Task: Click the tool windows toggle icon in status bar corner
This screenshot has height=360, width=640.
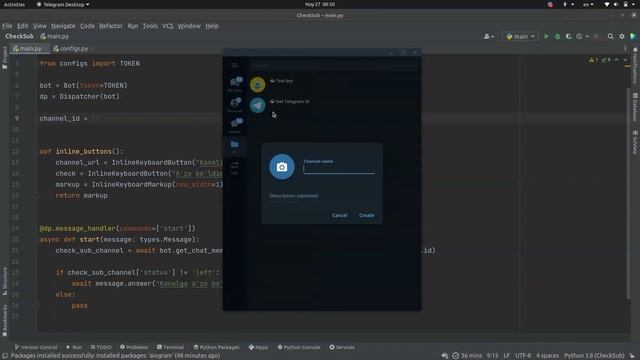Action: tap(5, 356)
